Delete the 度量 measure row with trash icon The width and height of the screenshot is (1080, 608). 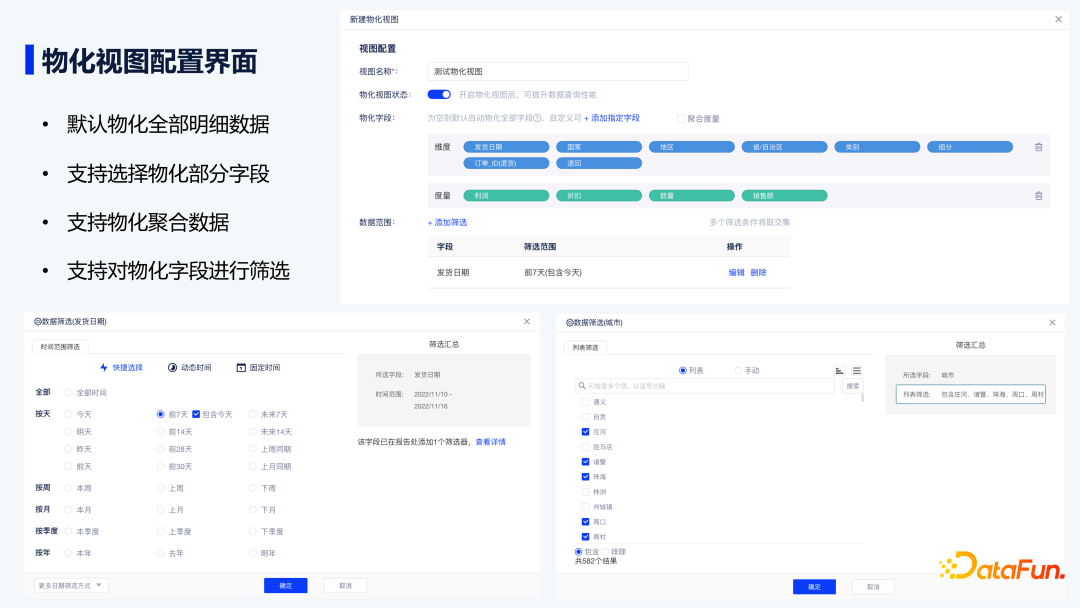tap(1038, 196)
